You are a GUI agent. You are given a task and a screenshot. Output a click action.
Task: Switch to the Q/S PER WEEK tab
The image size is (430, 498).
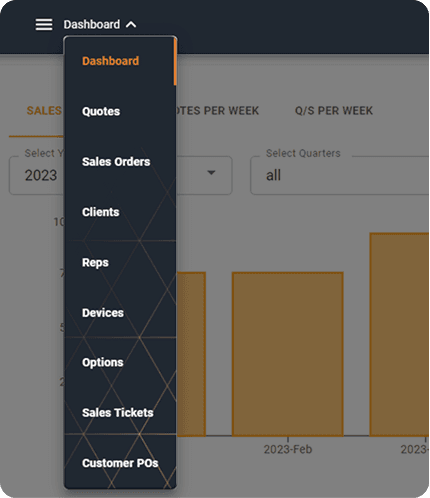pos(334,111)
